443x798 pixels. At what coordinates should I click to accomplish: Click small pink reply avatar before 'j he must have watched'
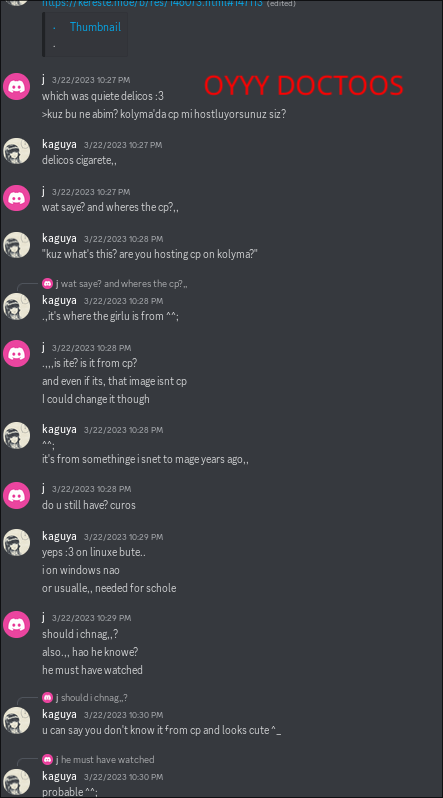pyautogui.click(x=47, y=760)
